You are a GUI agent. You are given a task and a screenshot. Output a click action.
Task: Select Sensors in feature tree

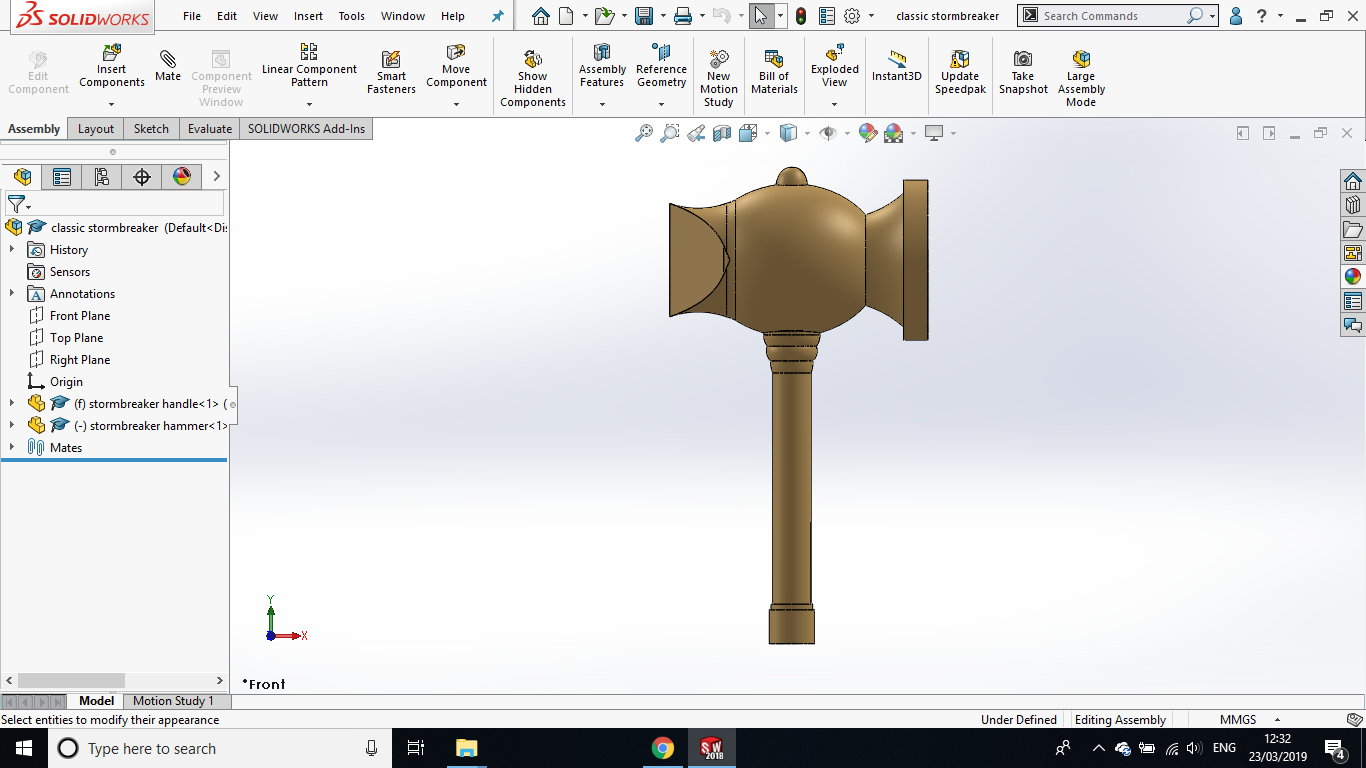click(70, 272)
